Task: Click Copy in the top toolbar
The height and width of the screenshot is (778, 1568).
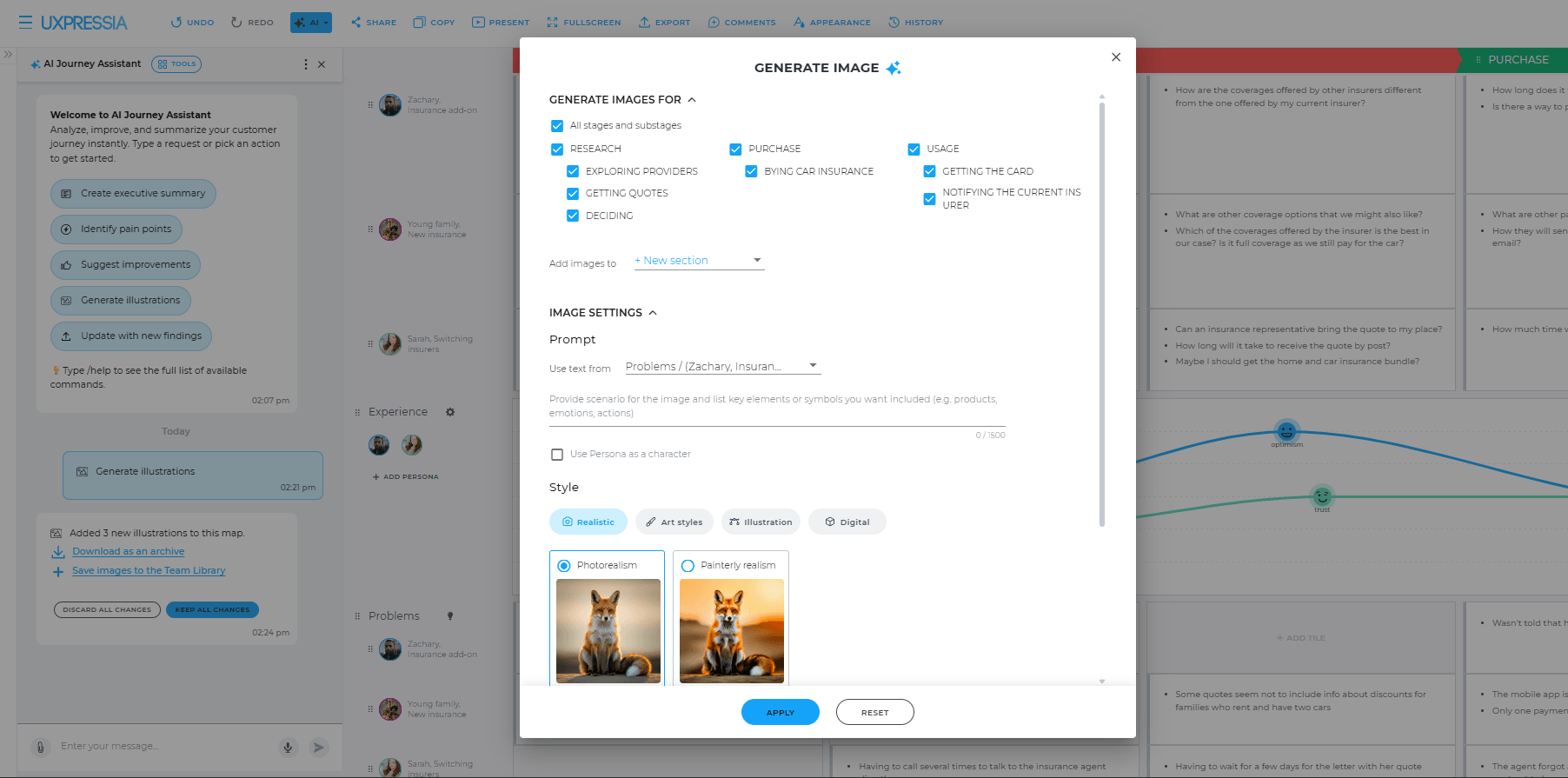Action: [434, 23]
